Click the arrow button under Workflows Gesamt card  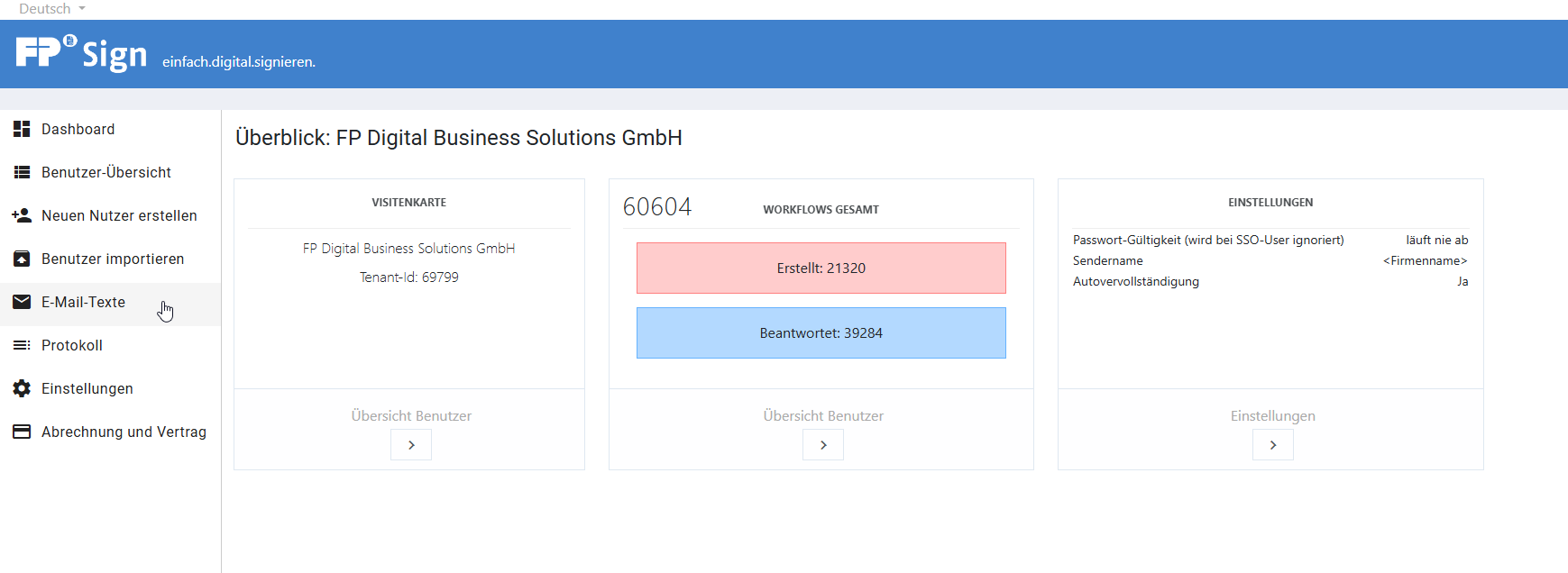[823, 445]
